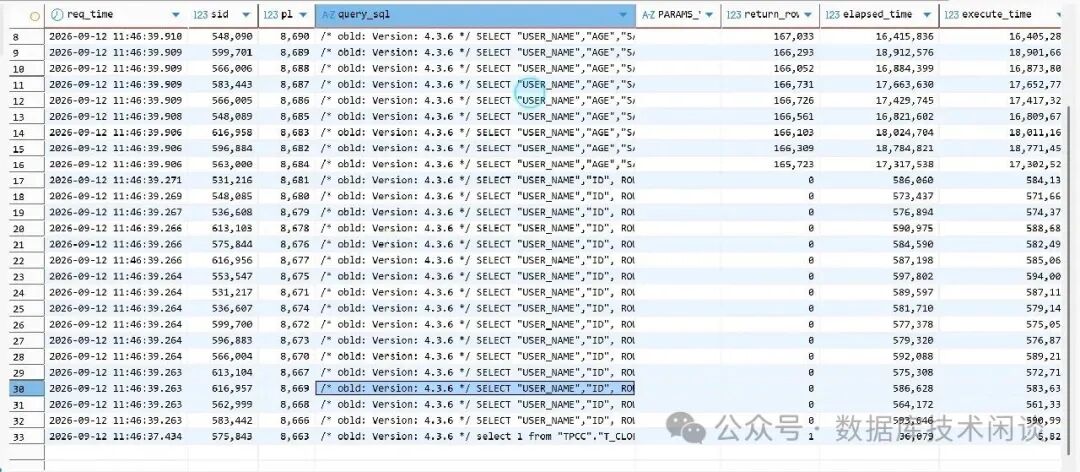Viewport: 1080px width, 472px height.
Task: Select return rows cell 166,561
Action: [770, 116]
